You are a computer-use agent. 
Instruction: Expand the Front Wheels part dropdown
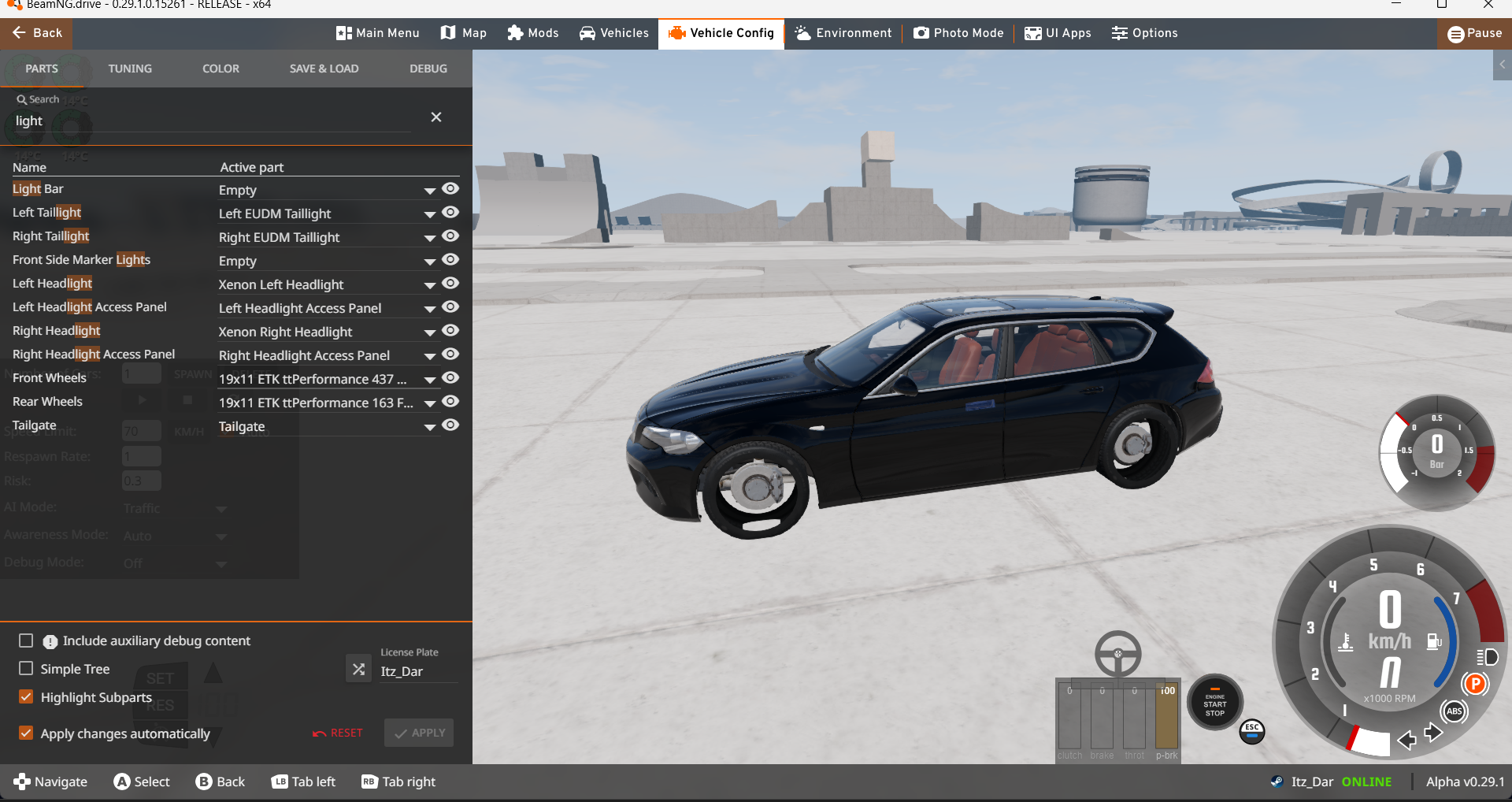click(430, 380)
